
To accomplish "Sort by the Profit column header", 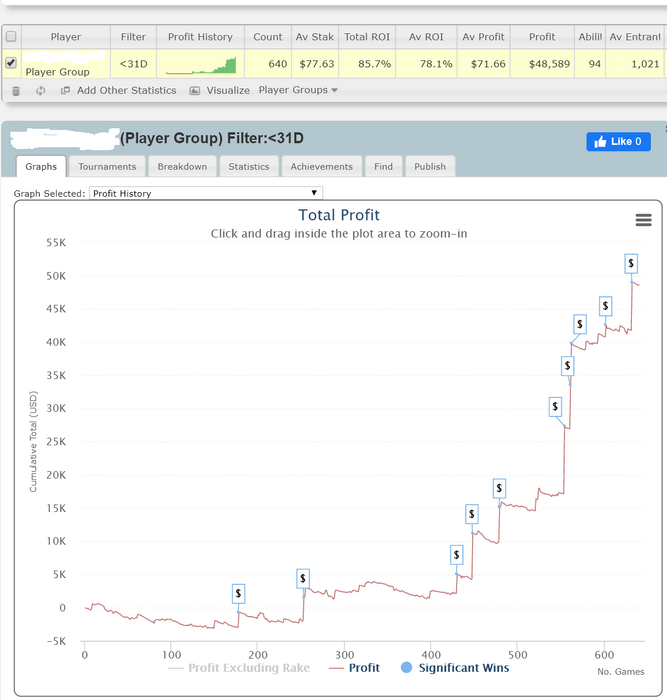I will (x=542, y=37).
